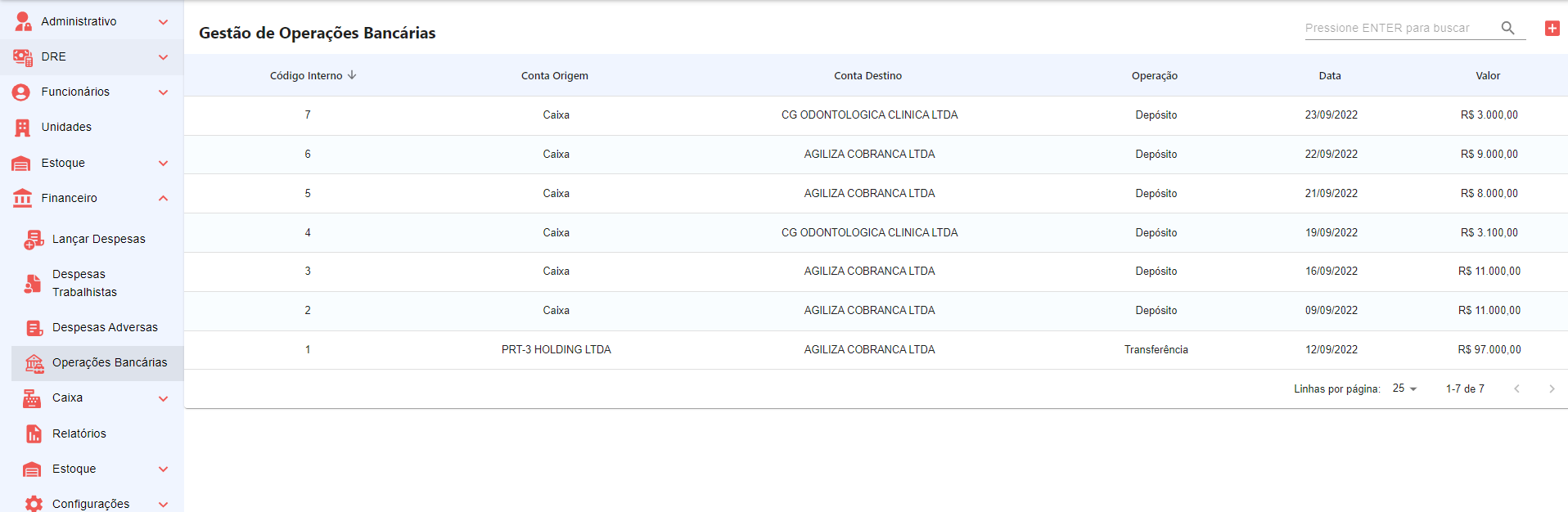Viewport: 1568px width, 512px height.
Task: Collapse the Financeiro section chevron
Action: (163, 198)
